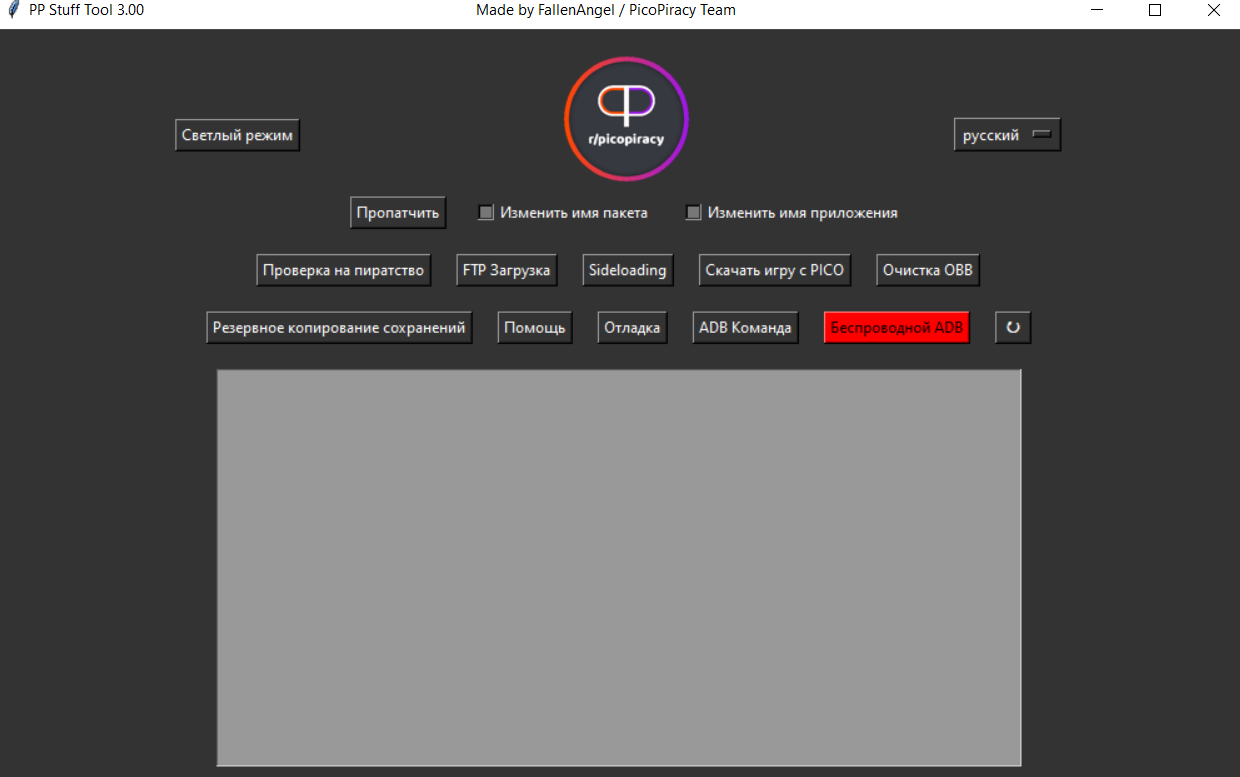Enable Изменить имя приложения checkbox
Screen dimensions: 1240x777
(693, 213)
